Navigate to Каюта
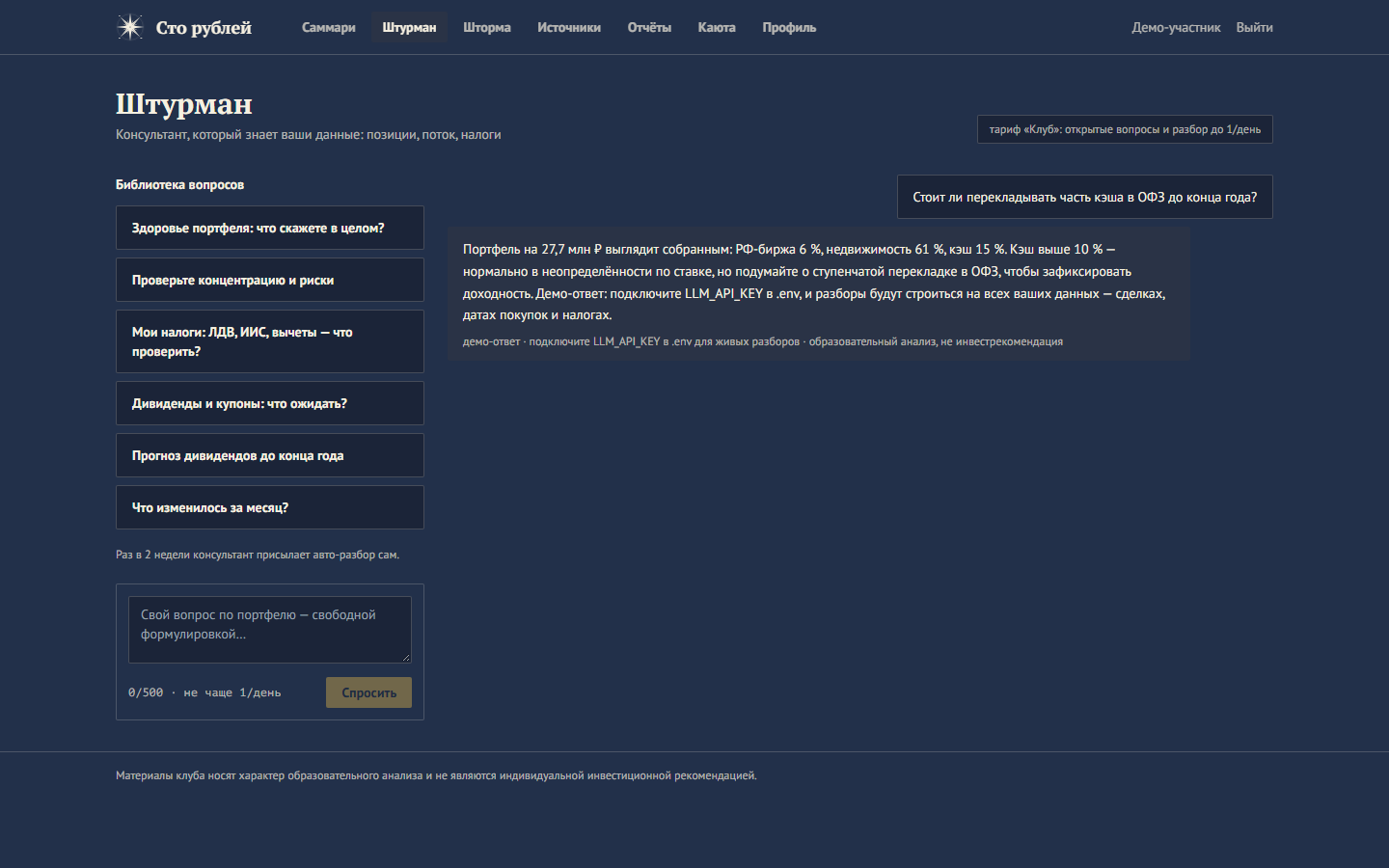1389x868 pixels. tap(717, 28)
